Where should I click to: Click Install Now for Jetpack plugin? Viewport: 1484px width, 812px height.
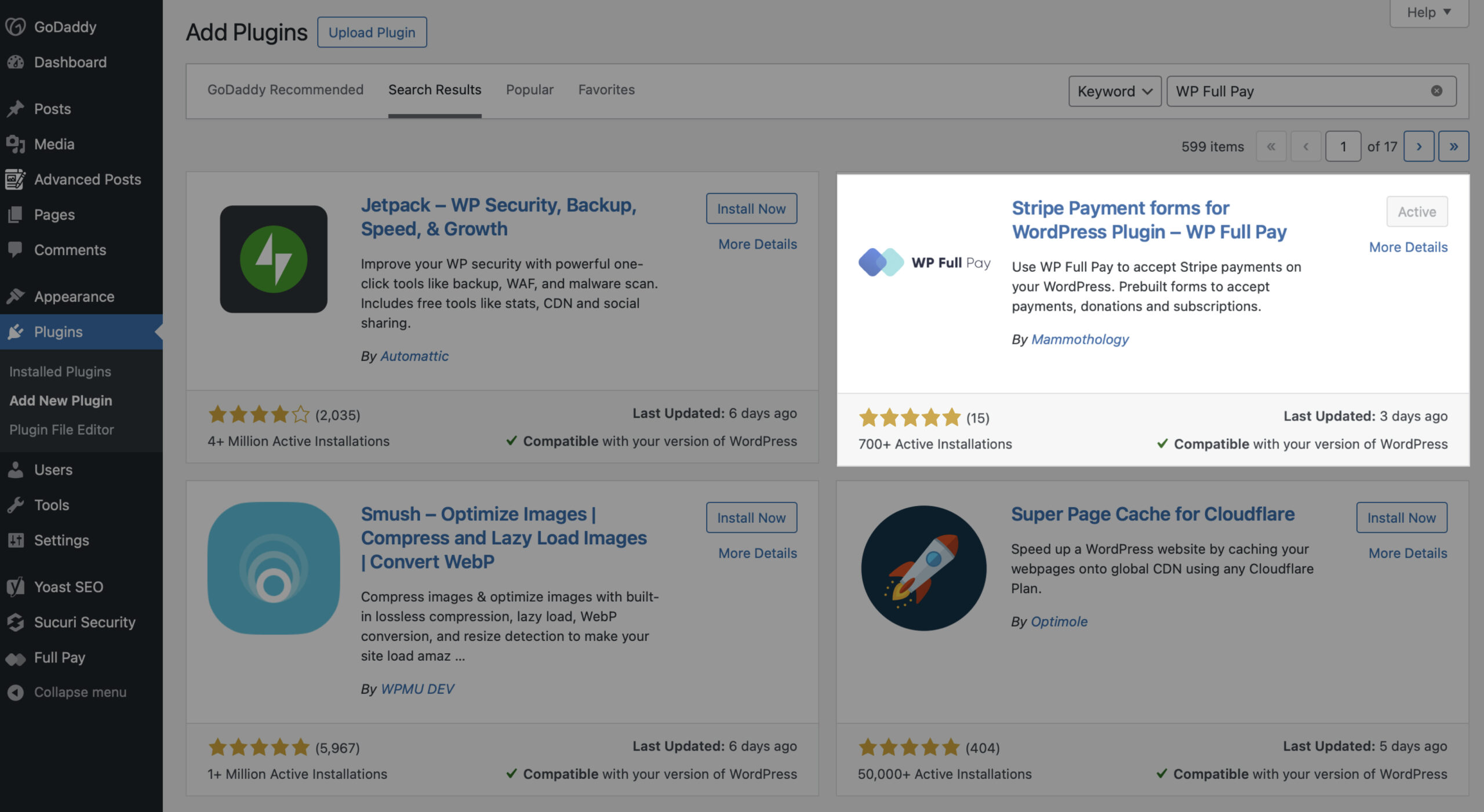751,209
